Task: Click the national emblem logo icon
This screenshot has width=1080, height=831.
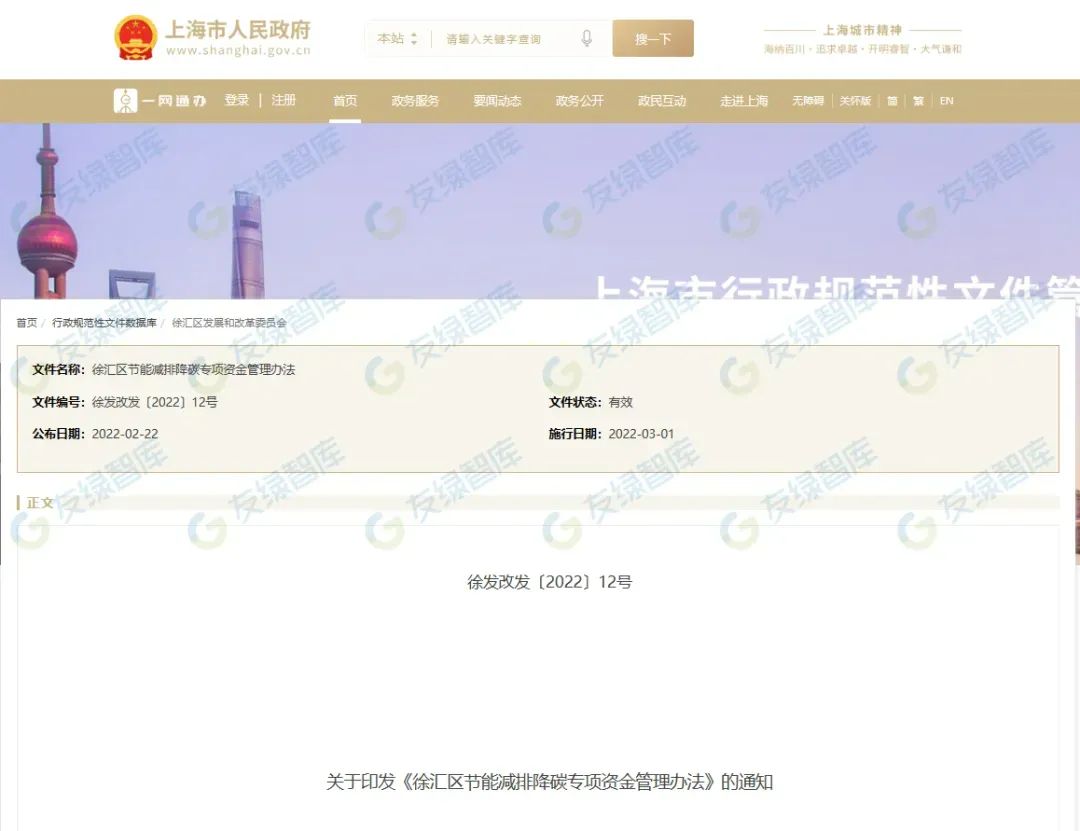Action: click(135, 38)
